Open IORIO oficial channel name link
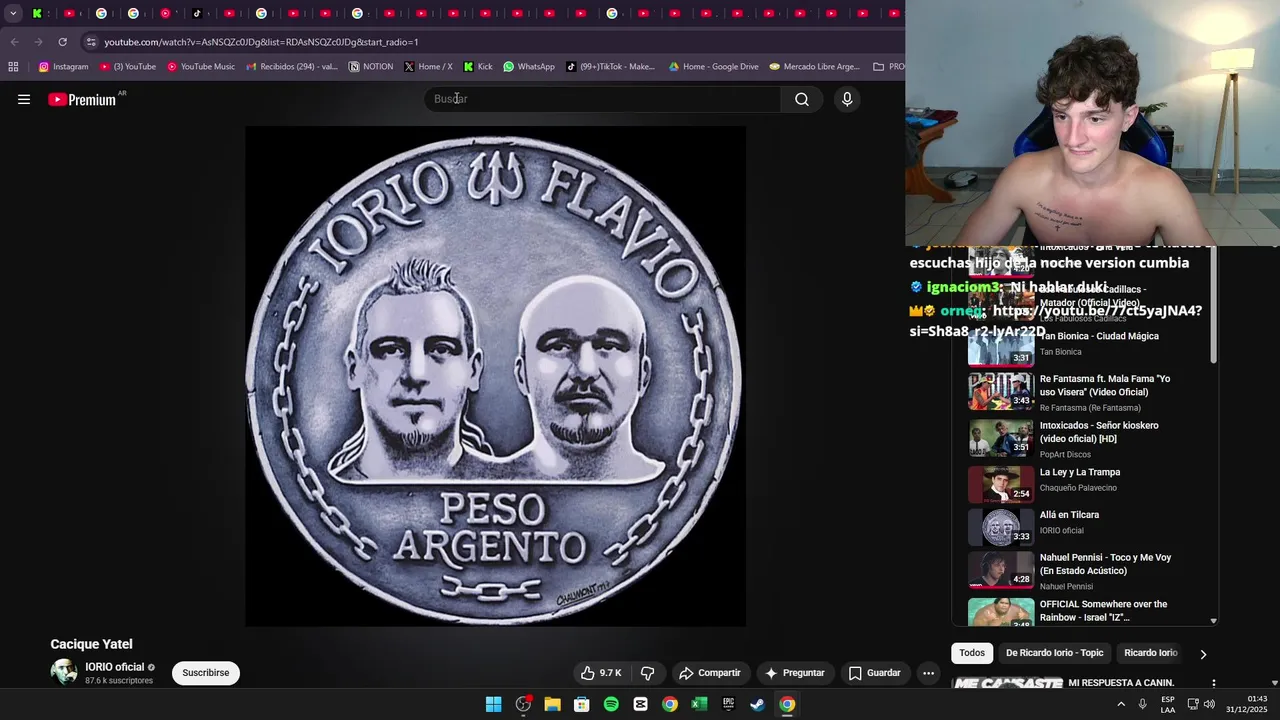 click(x=115, y=667)
